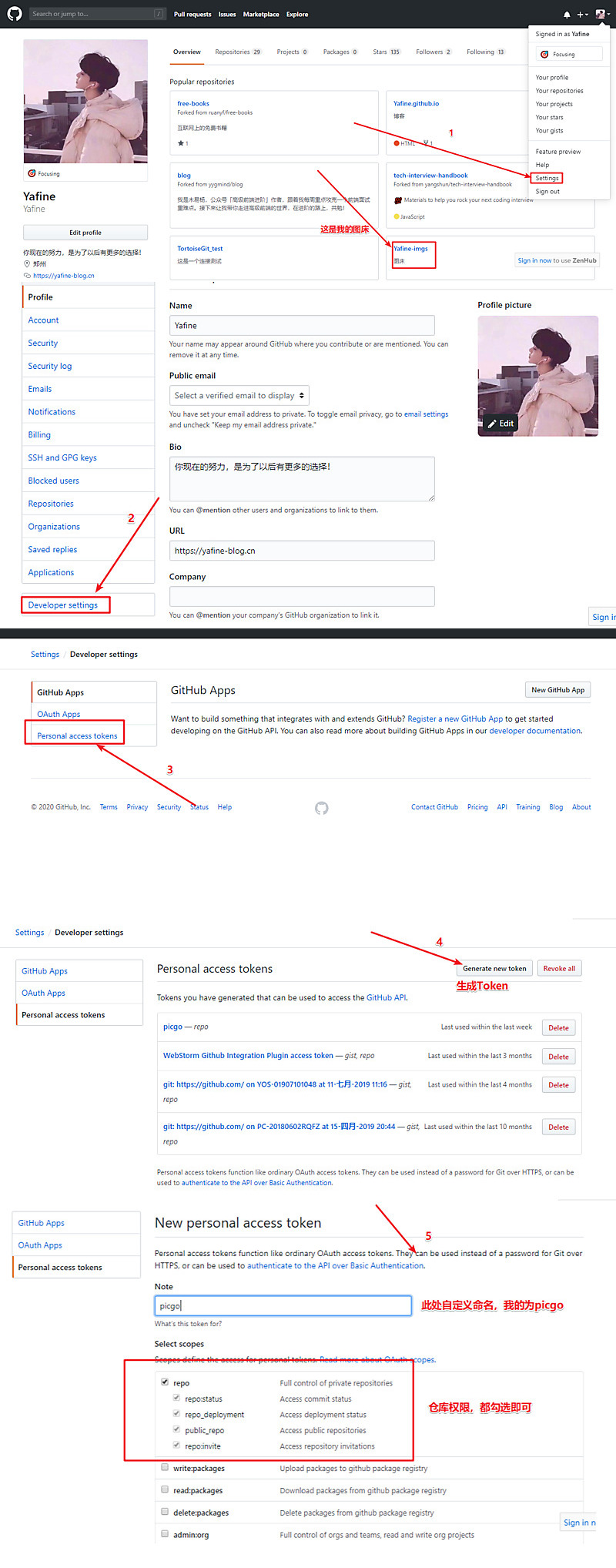Open SSH and GPG keys settings
This screenshot has width=616, height=1568.
coord(62,458)
